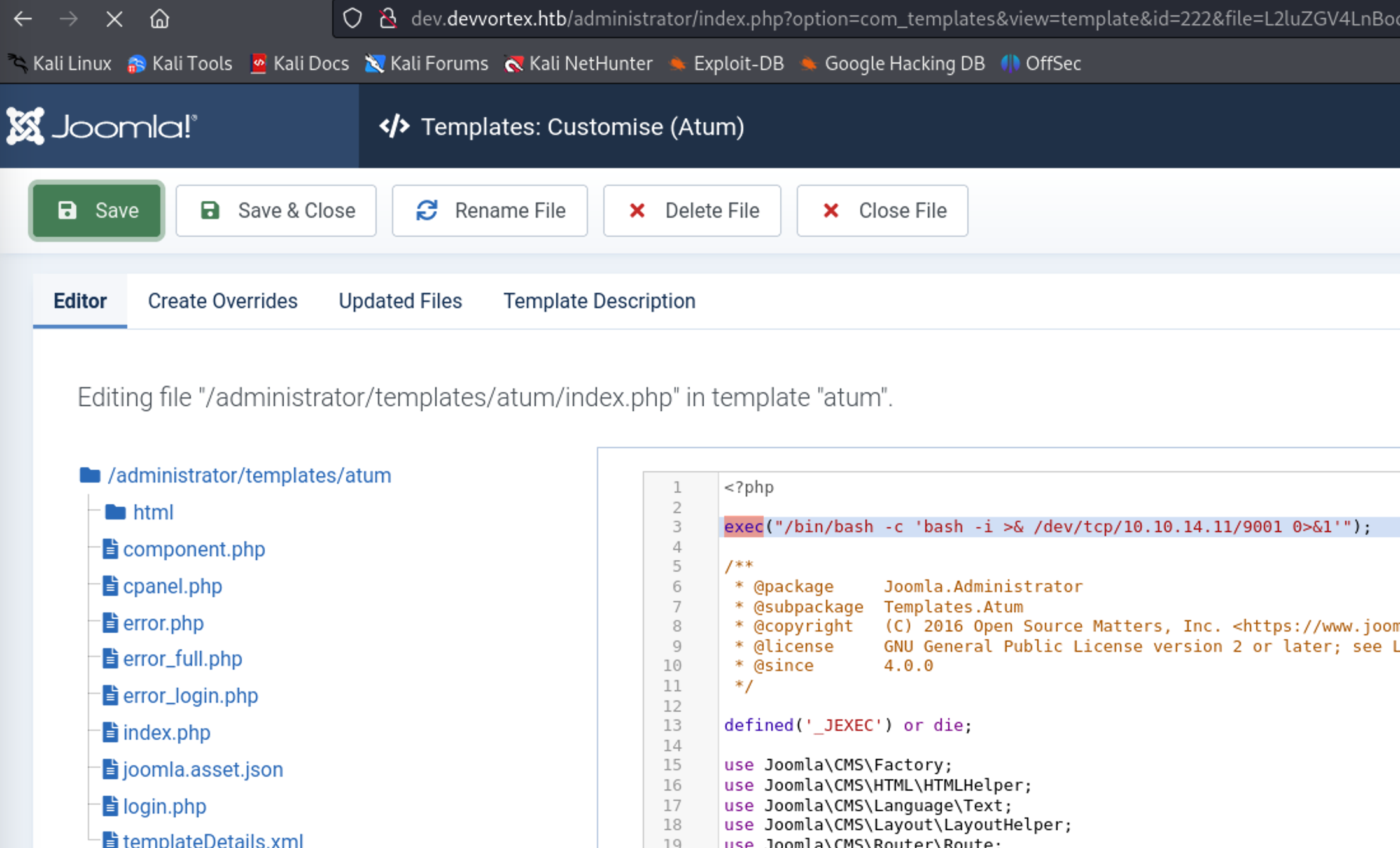This screenshot has width=1400, height=848.
Task: Expand the html folder
Action: pyautogui.click(x=153, y=512)
